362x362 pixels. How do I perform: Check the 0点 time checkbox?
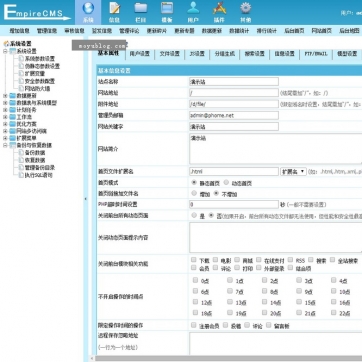coord(195,280)
